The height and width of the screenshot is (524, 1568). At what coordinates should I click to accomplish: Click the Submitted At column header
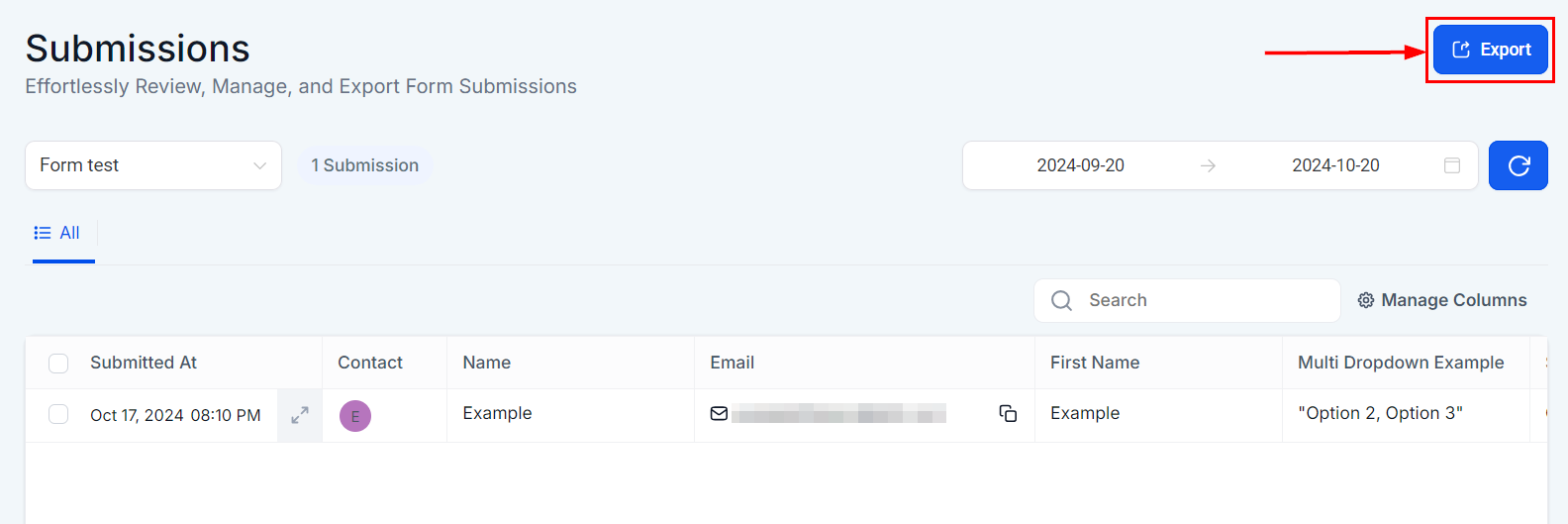pos(144,363)
